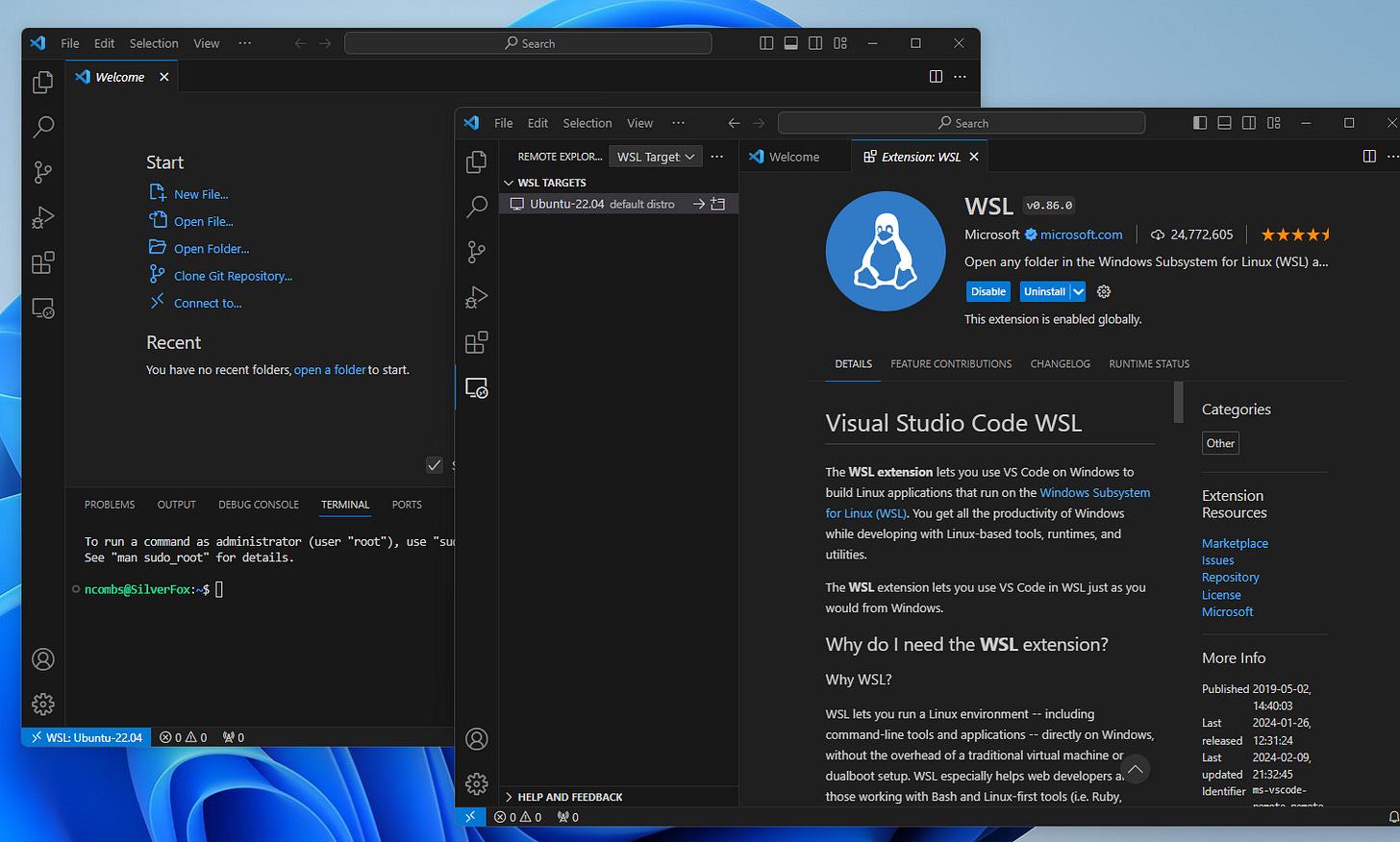This screenshot has height=842, width=1400.
Task: Open Explorer in front window activity bar
Action: click(477, 162)
